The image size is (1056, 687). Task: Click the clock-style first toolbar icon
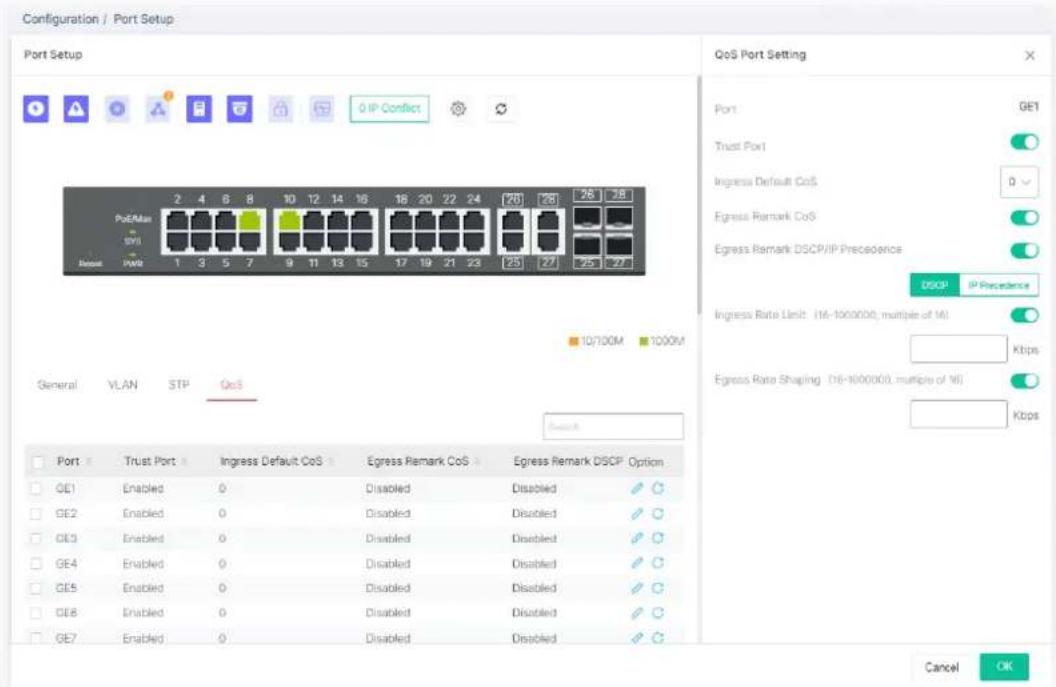[36, 108]
